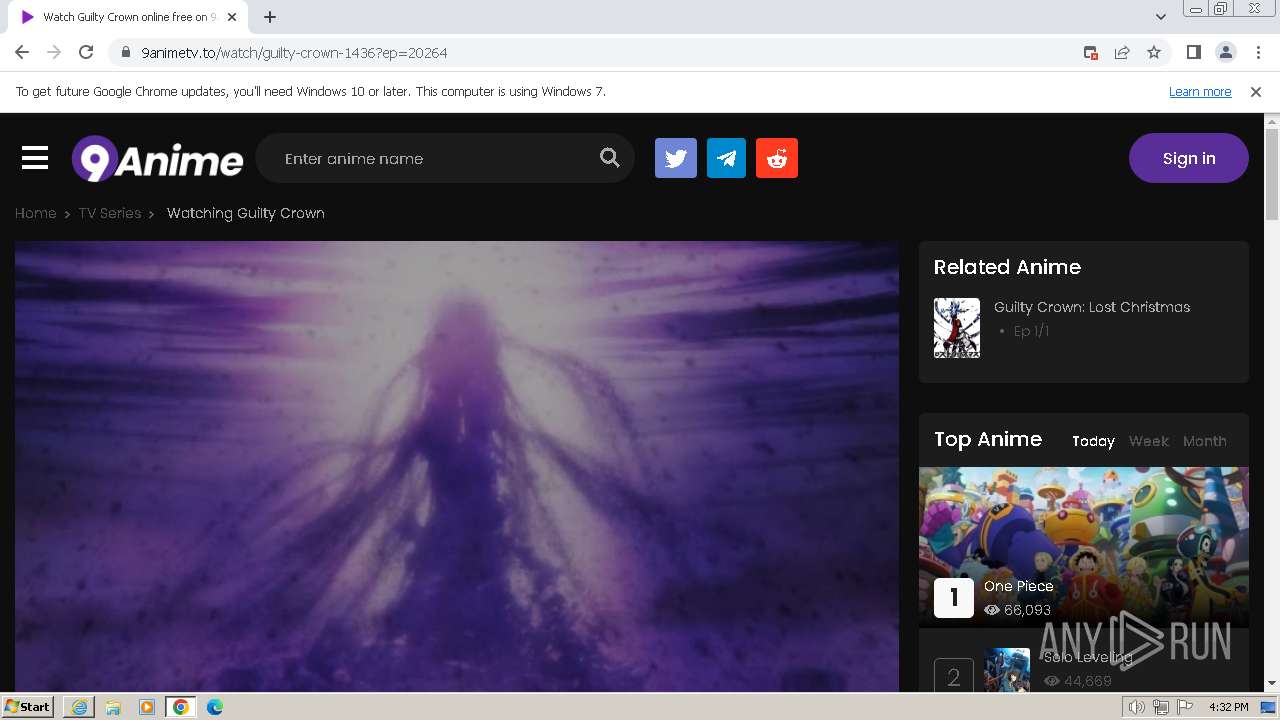The image size is (1280, 720).
Task: Open the tab search dropdown arrow
Action: point(1160,17)
